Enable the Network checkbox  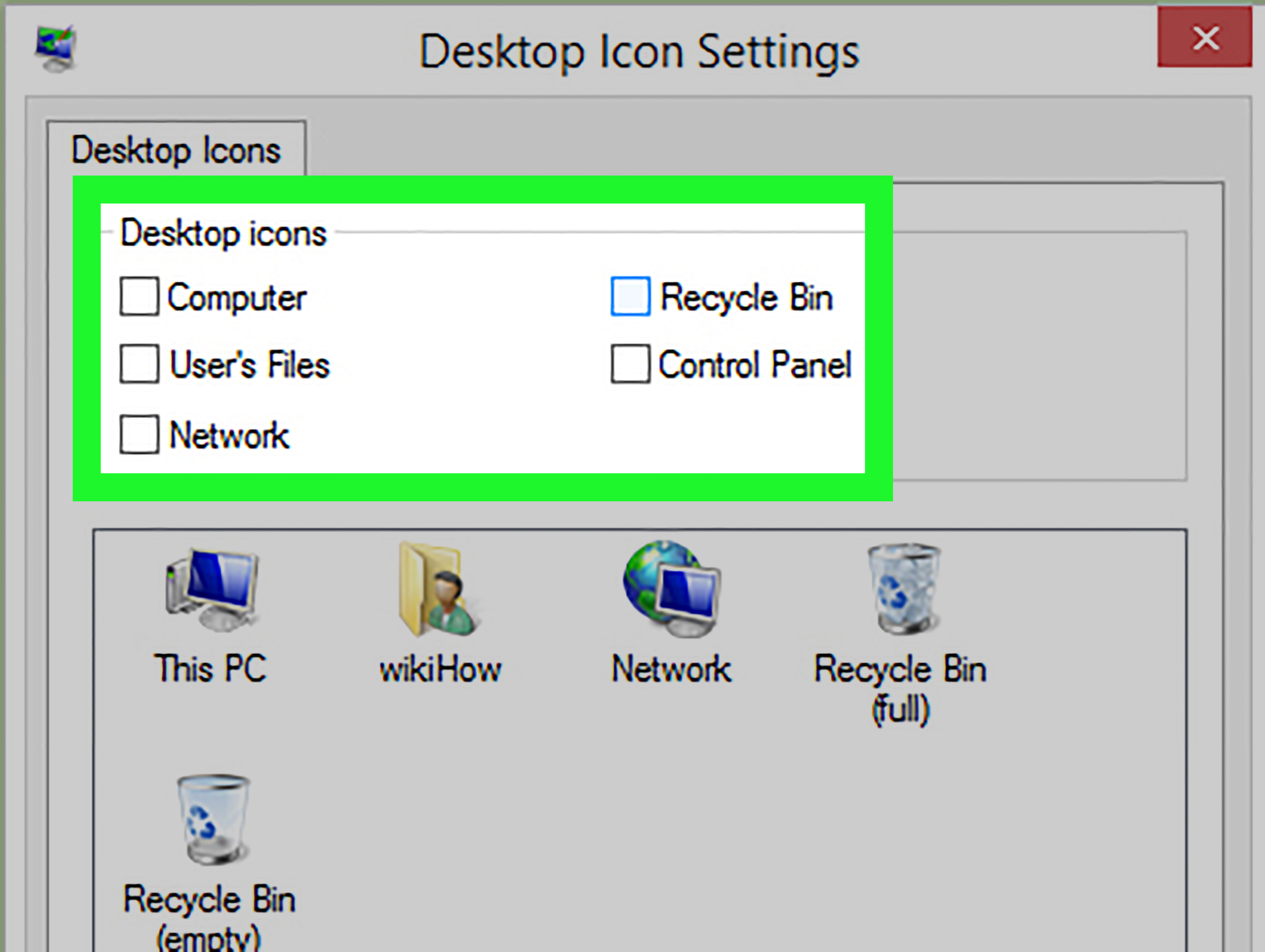tap(139, 434)
